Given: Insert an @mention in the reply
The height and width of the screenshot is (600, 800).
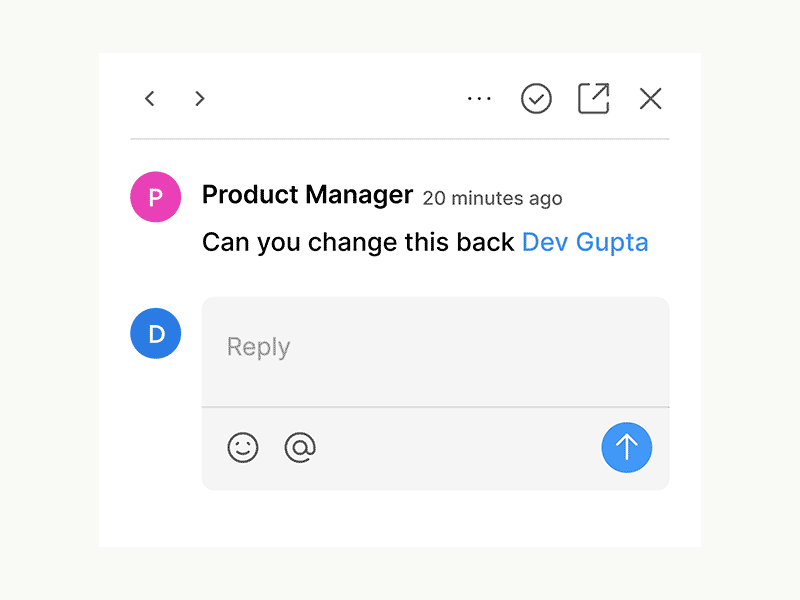Looking at the screenshot, I should pos(300,448).
